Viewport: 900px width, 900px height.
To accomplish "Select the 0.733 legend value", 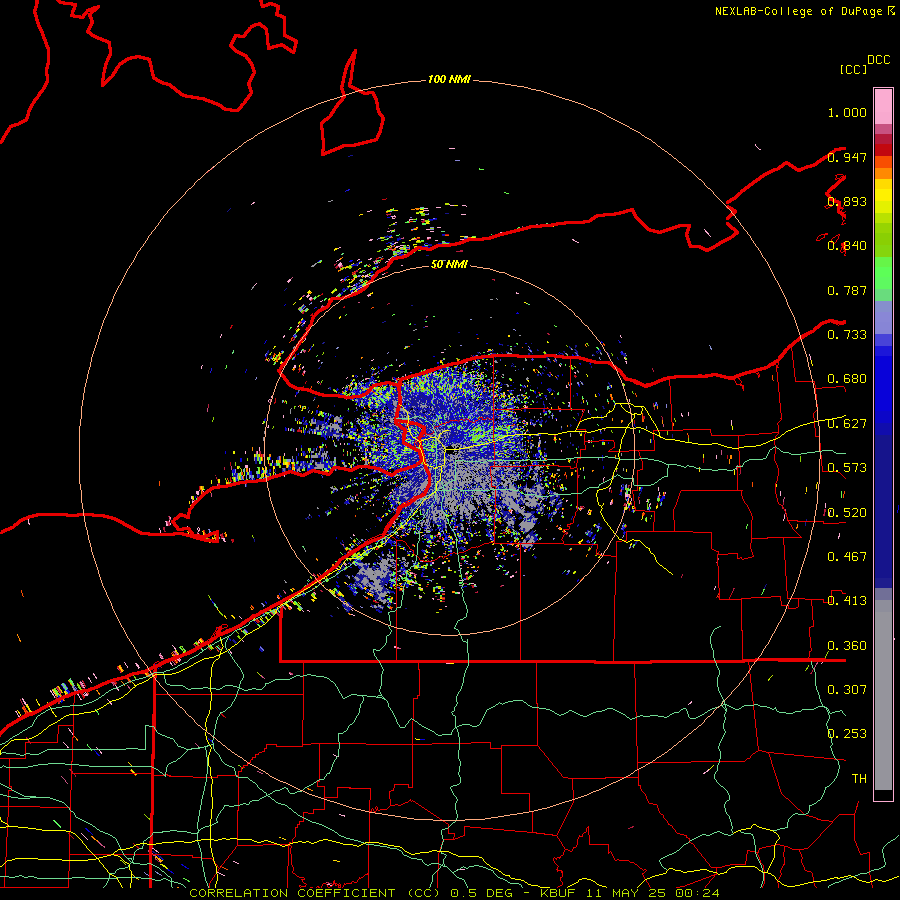I will tap(847, 335).
